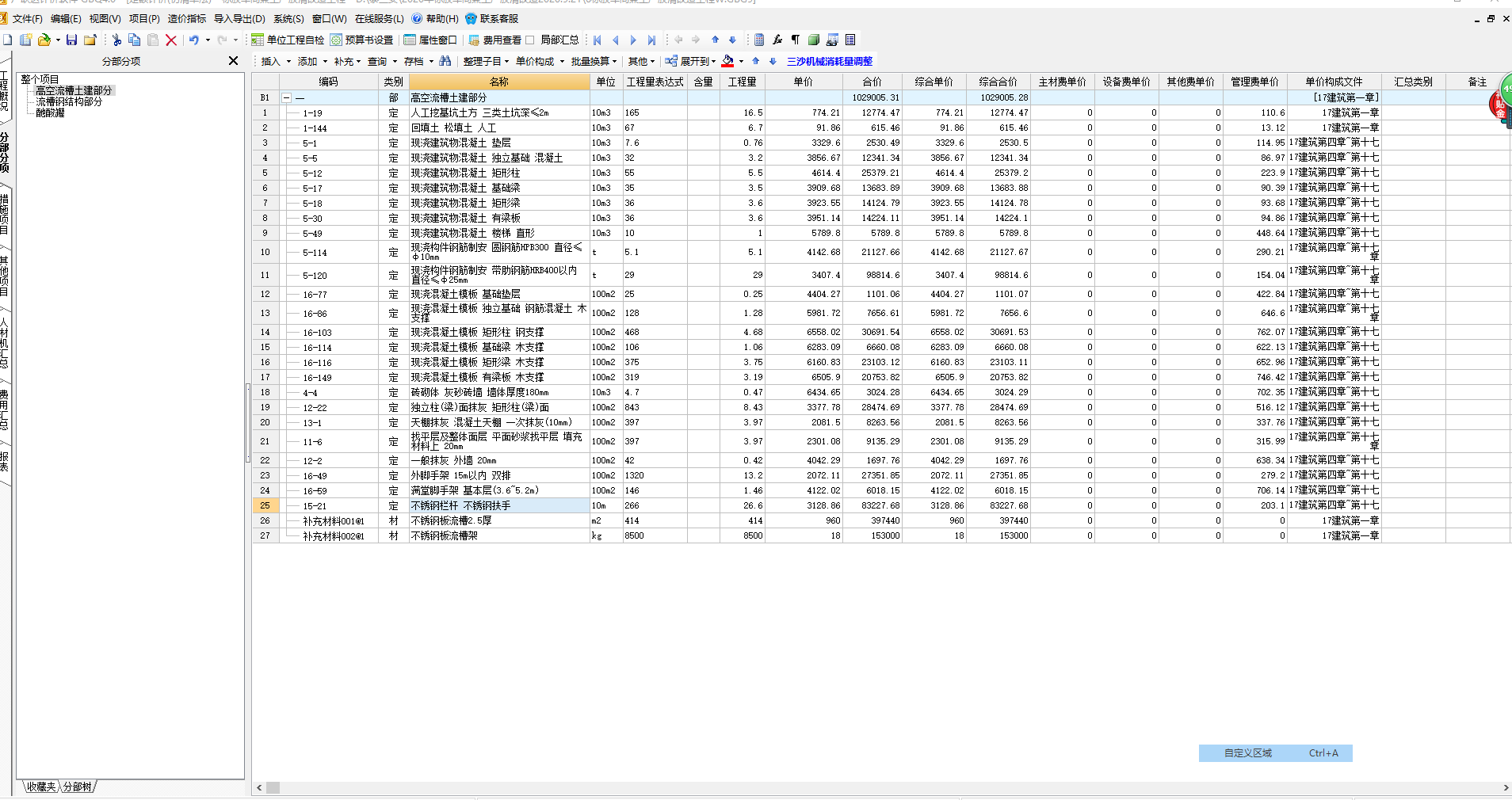This screenshot has width=1512, height=800.
Task: Jump to the first record
Action: 598,40
